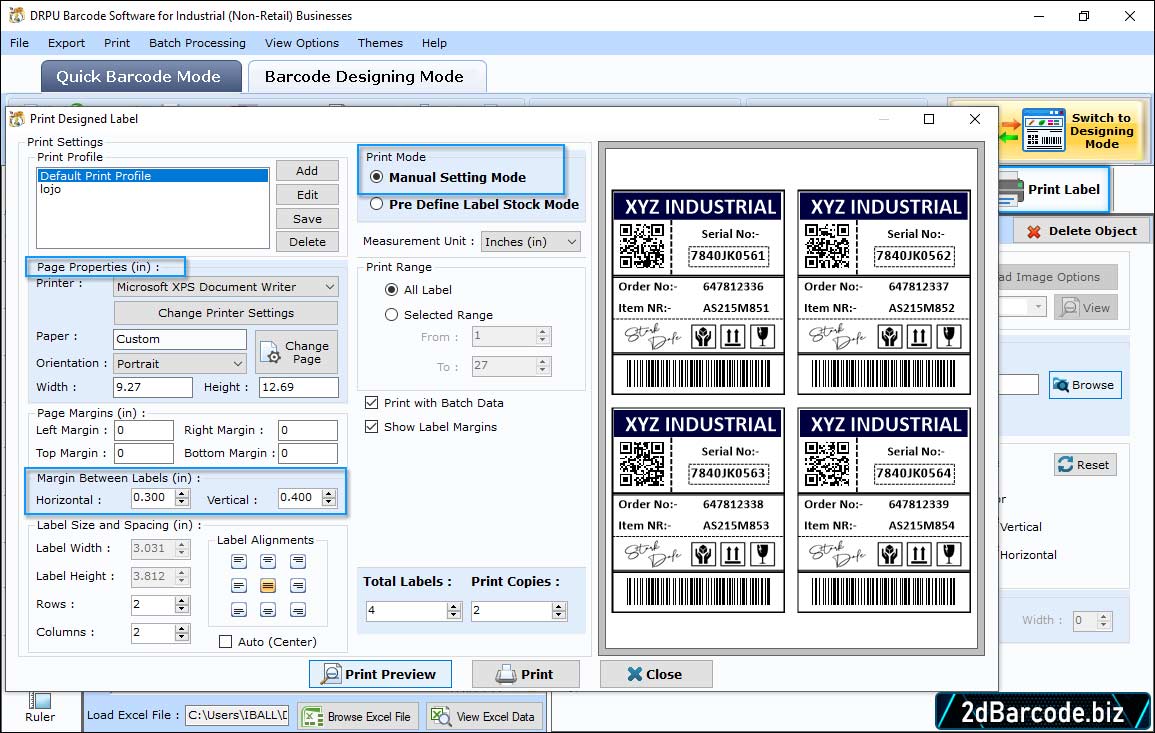Click the Close button at dialog bottom

point(656,674)
